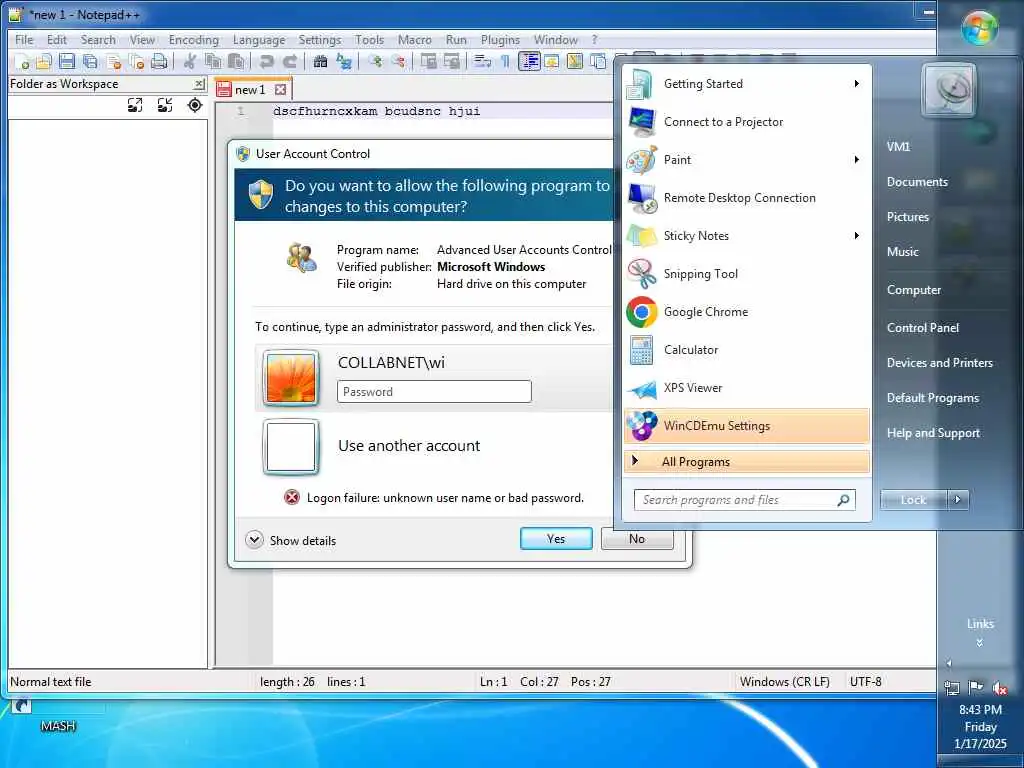This screenshot has height=768, width=1024.
Task: Open Snipping Tool from the Start menu
Action: click(746, 274)
